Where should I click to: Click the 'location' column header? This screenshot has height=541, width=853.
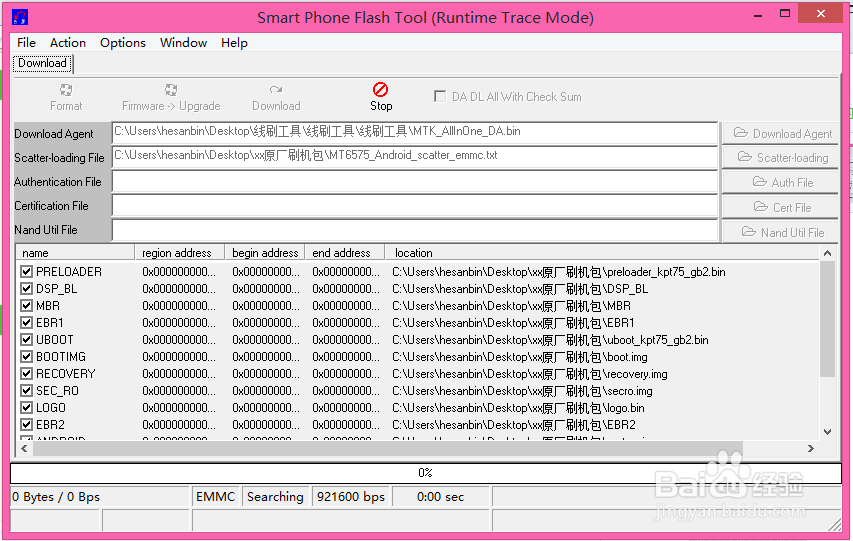coord(602,253)
